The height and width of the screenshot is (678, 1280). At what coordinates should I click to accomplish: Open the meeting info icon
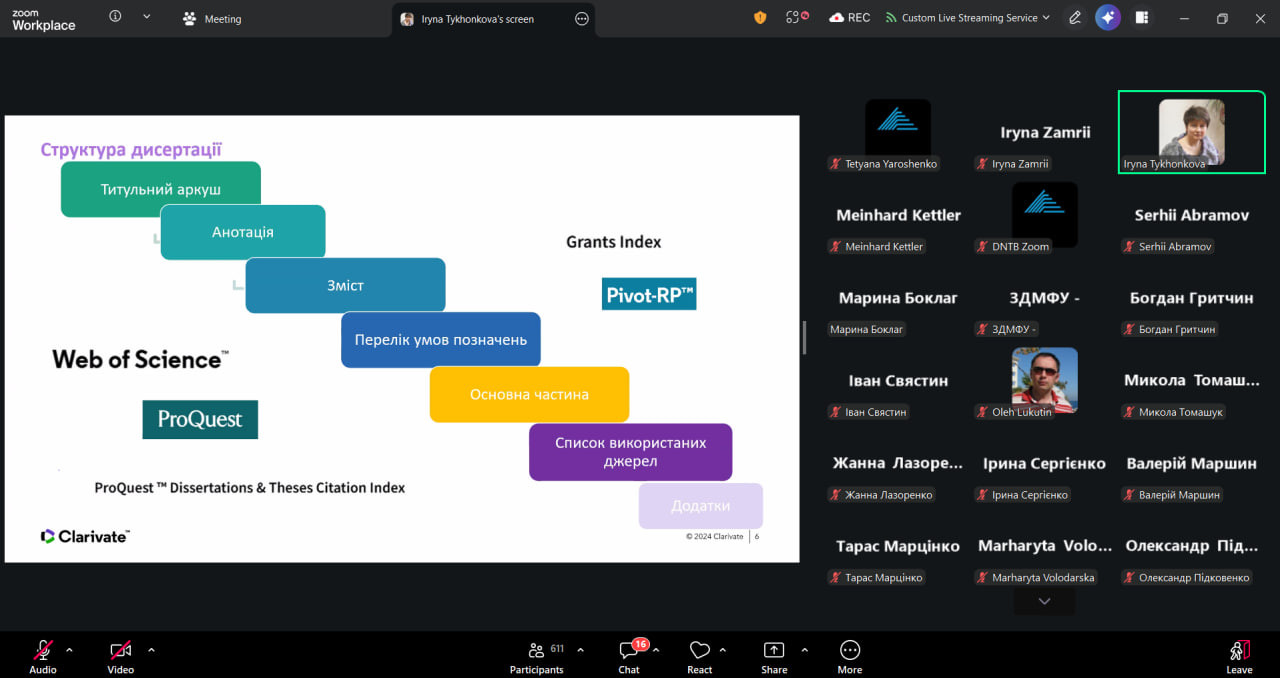pyautogui.click(x=115, y=17)
